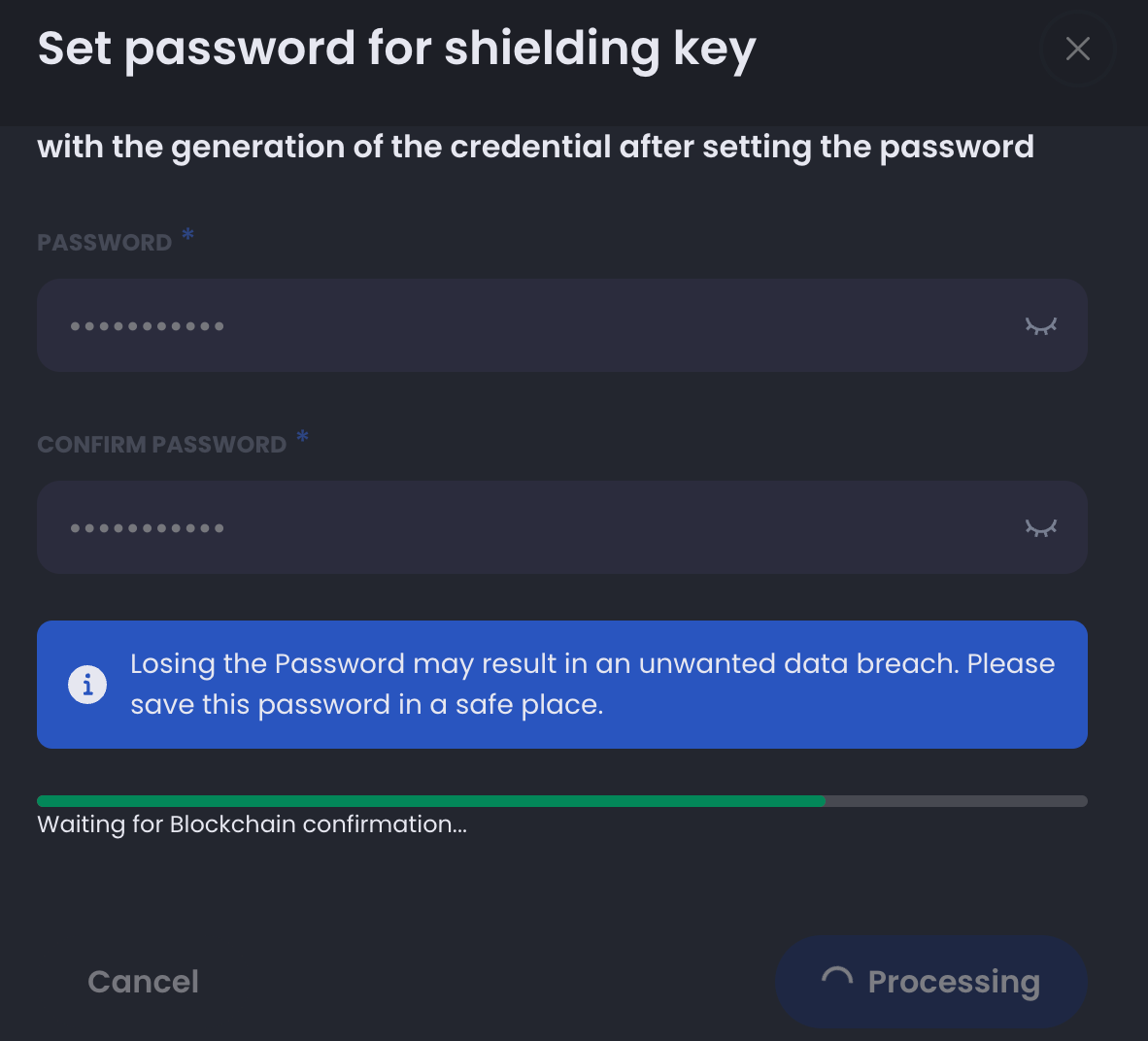Show the Password field's hidden characters

pyautogui.click(x=1040, y=326)
